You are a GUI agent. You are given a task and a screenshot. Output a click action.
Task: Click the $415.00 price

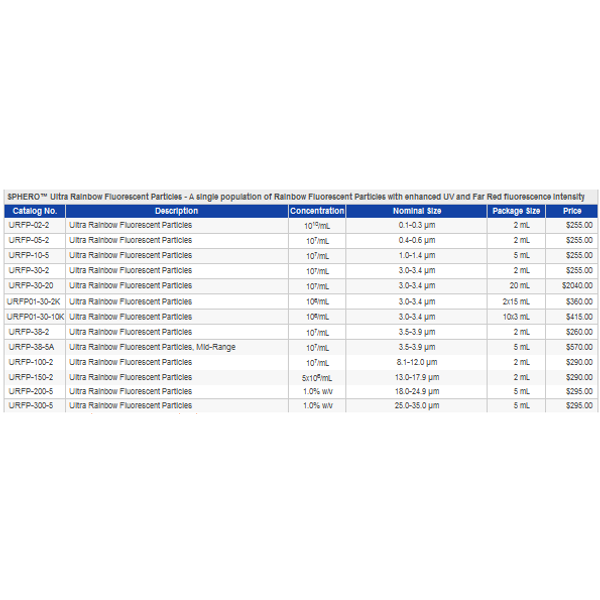click(x=579, y=317)
